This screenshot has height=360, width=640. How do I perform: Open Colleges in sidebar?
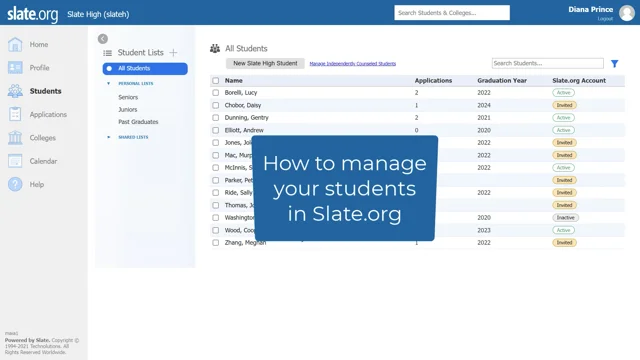pyautogui.click(x=42, y=138)
